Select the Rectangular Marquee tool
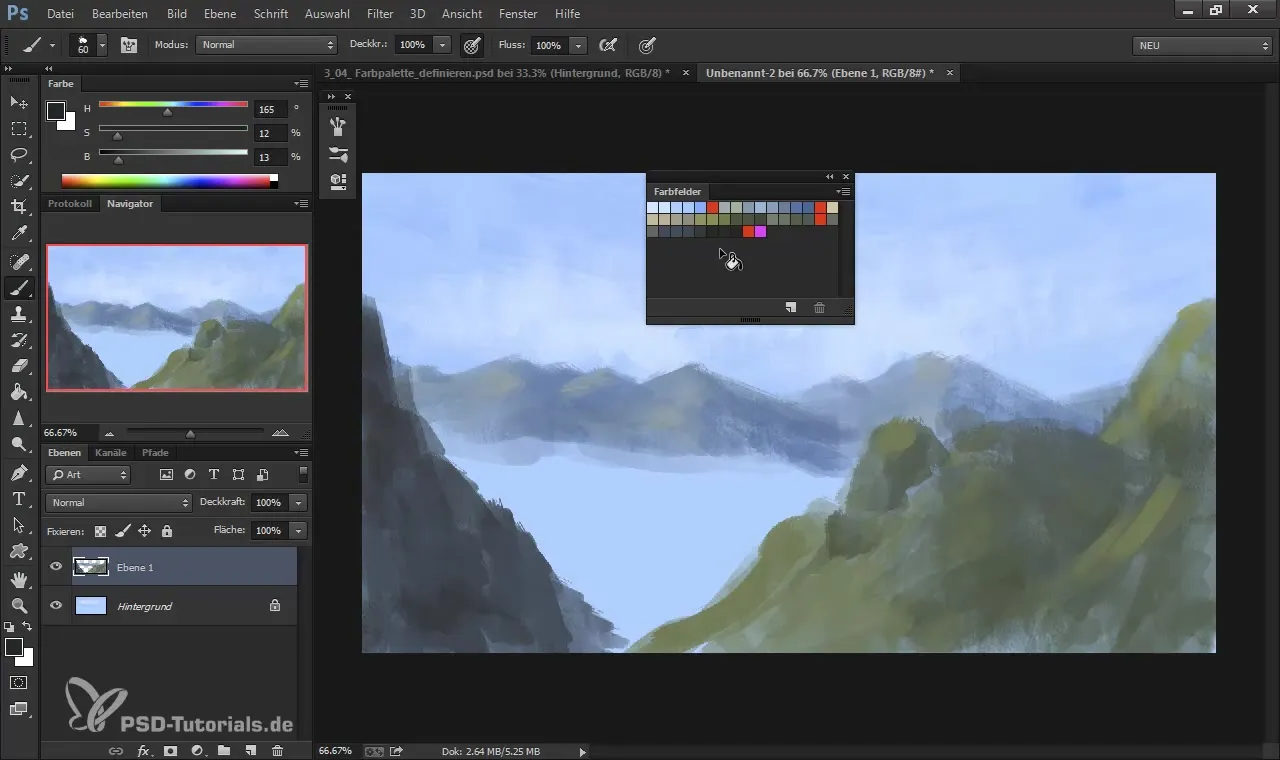This screenshot has height=760, width=1280. tap(19, 129)
